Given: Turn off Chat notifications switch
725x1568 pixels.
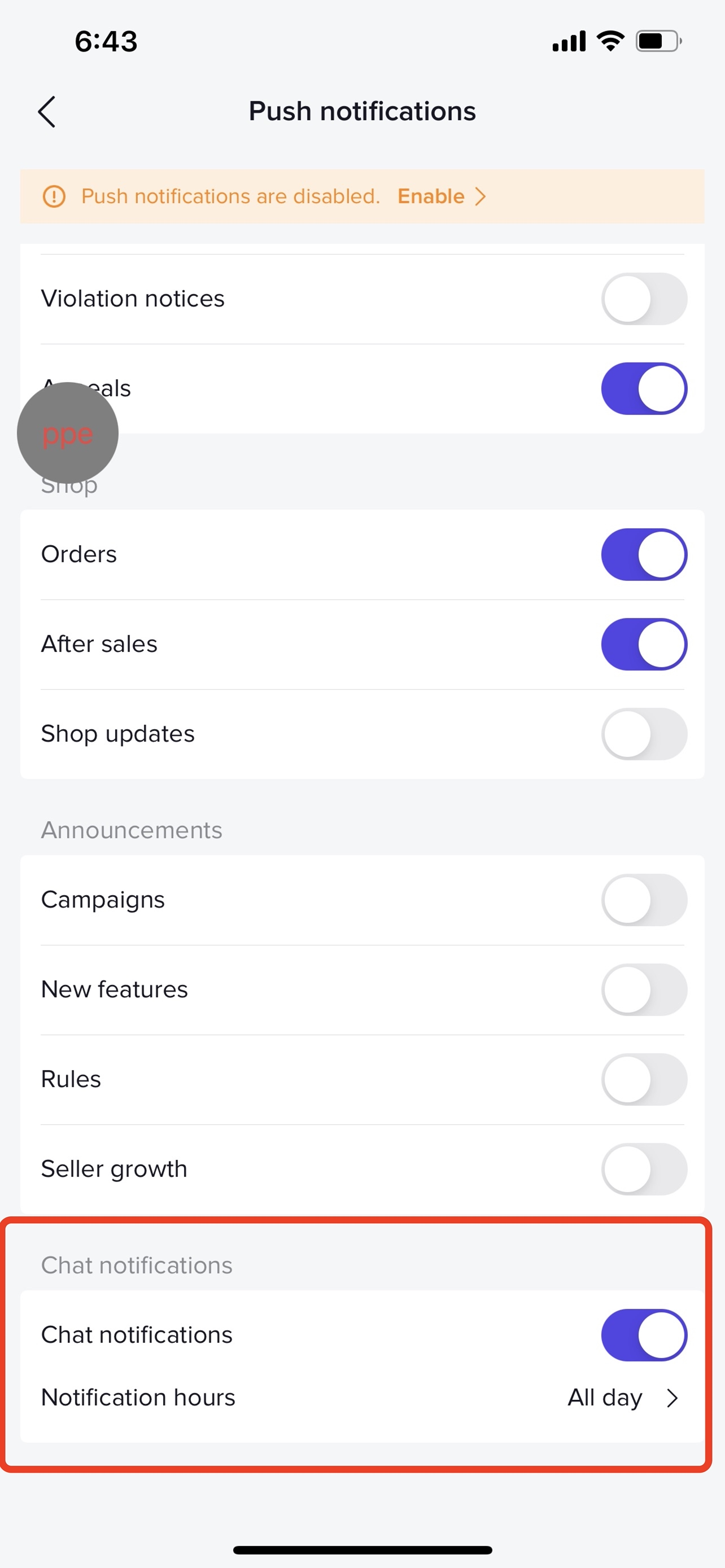Looking at the screenshot, I should (644, 1335).
